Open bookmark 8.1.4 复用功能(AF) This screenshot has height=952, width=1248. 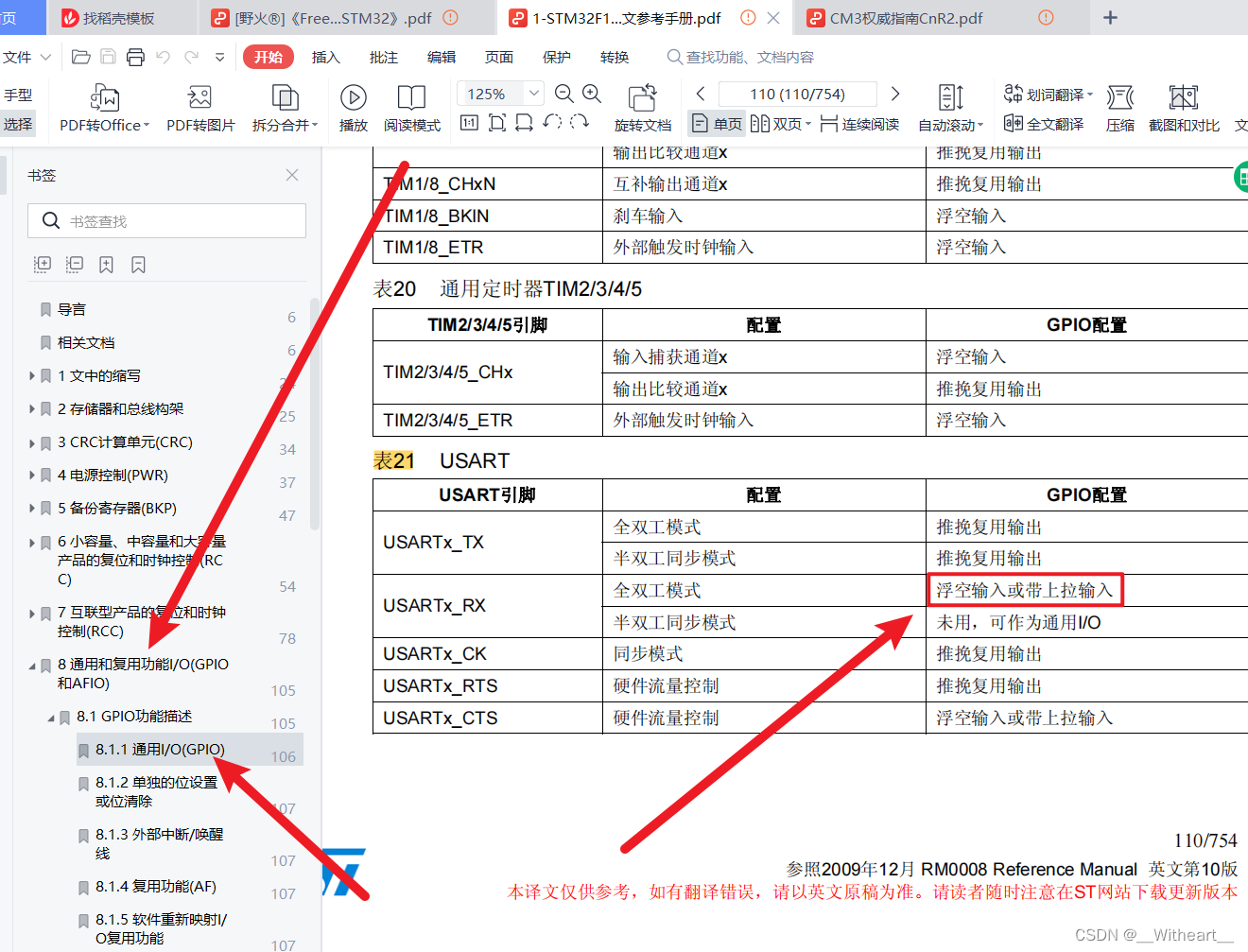point(156,887)
